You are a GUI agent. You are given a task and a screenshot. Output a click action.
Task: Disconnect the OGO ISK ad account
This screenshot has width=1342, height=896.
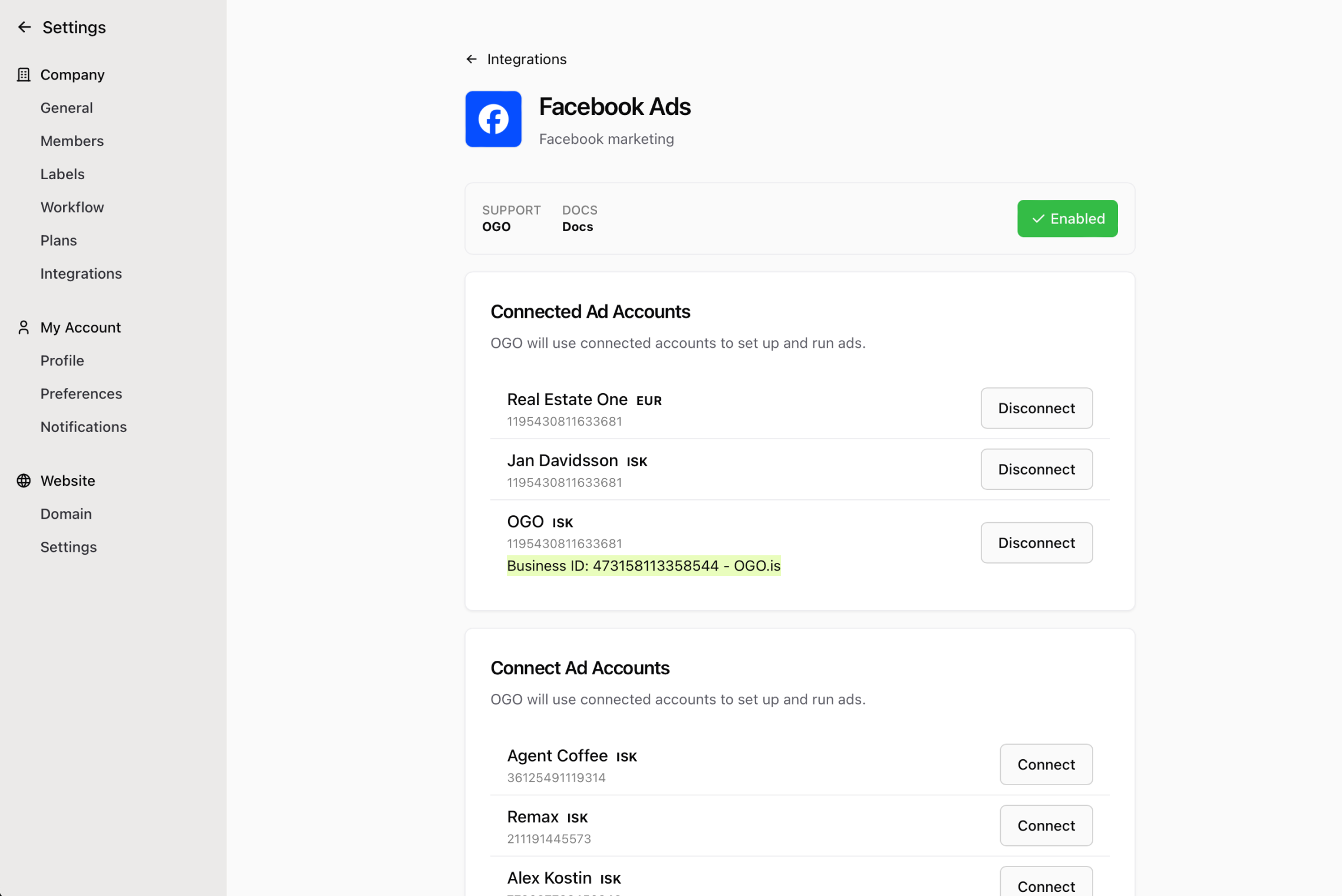tap(1037, 542)
